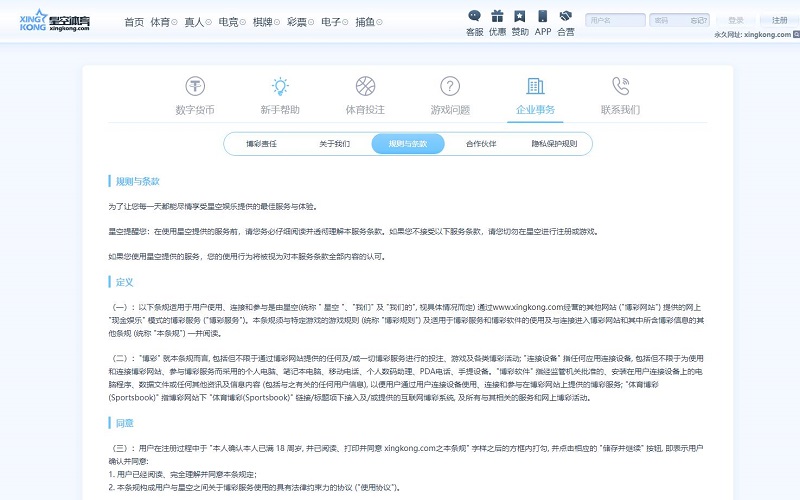Open 新手帮助 lightbulb help section
This screenshot has width=800, height=500.
pyautogui.click(x=280, y=87)
